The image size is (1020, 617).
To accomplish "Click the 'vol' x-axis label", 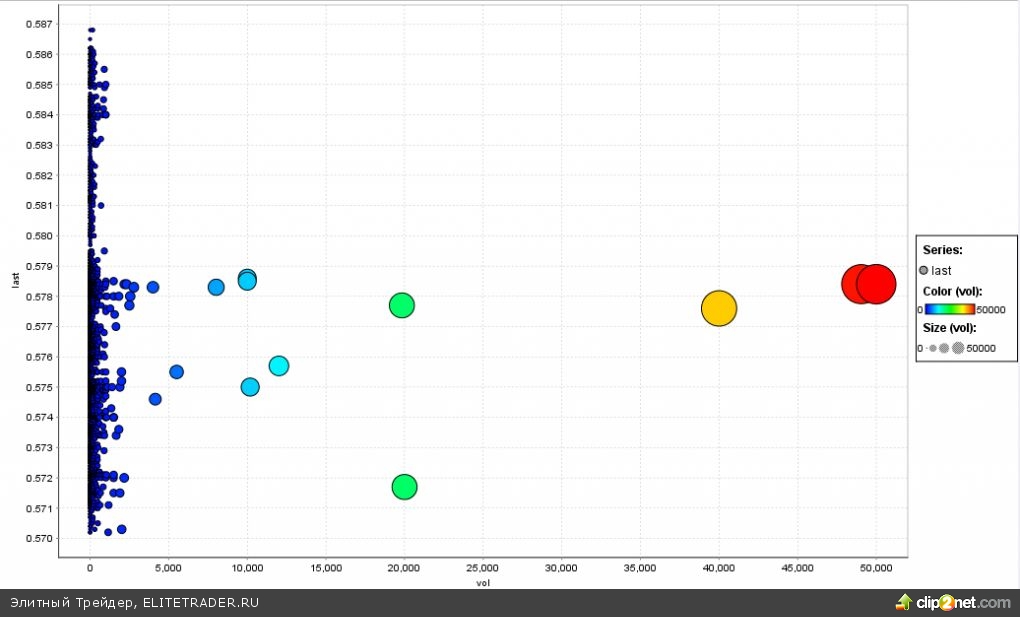I will (483, 582).
